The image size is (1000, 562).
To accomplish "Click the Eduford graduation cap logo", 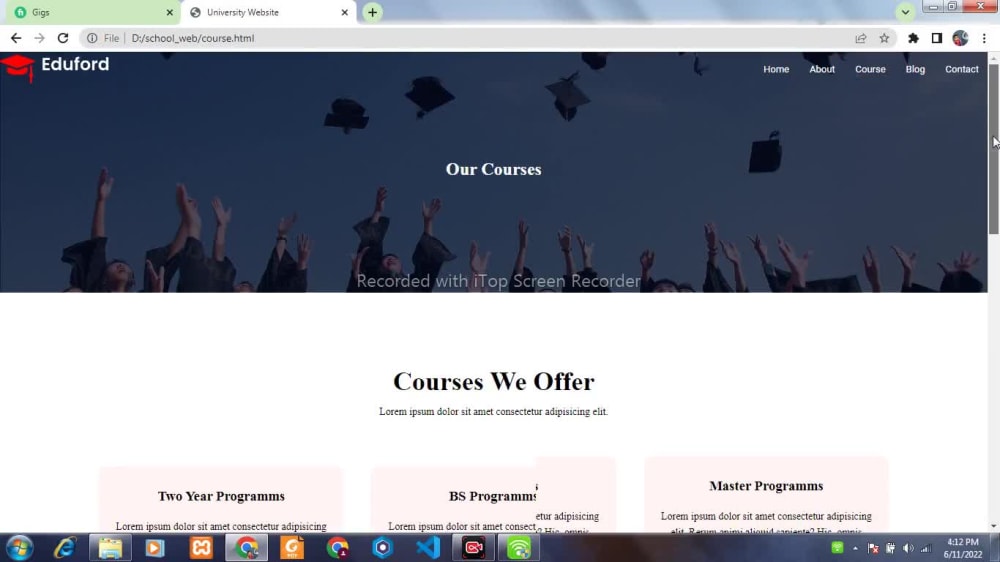I will coord(17,68).
